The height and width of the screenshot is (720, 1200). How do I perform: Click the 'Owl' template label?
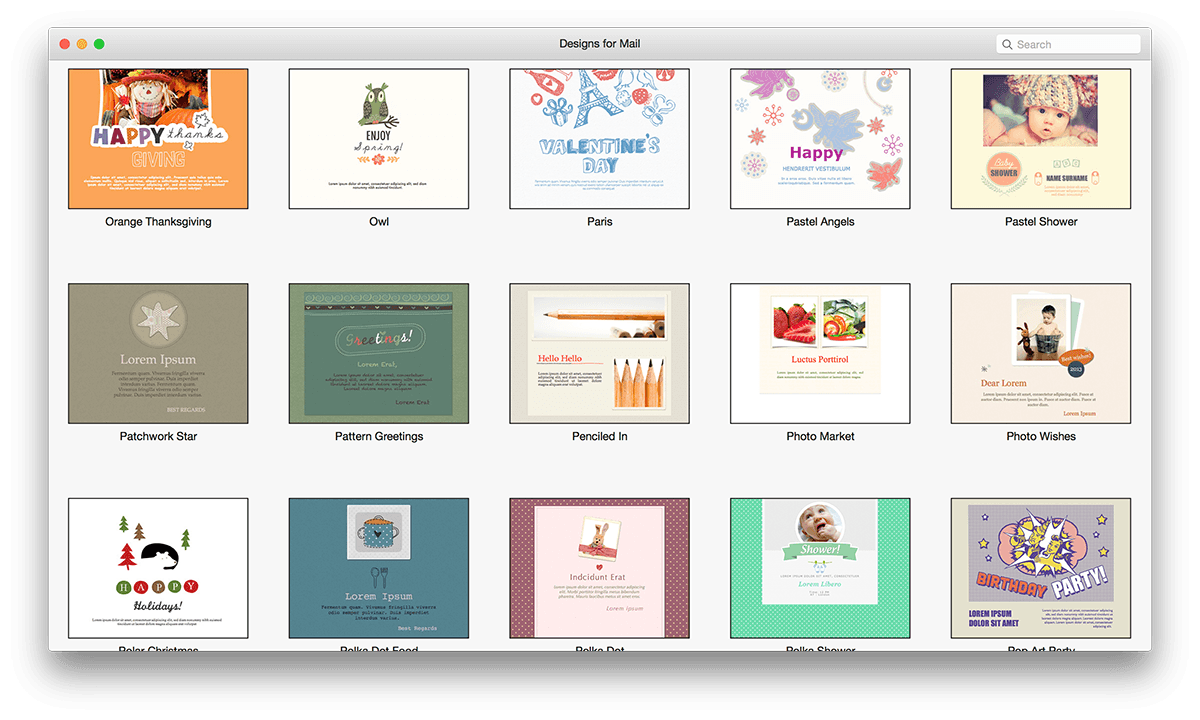pos(379,222)
